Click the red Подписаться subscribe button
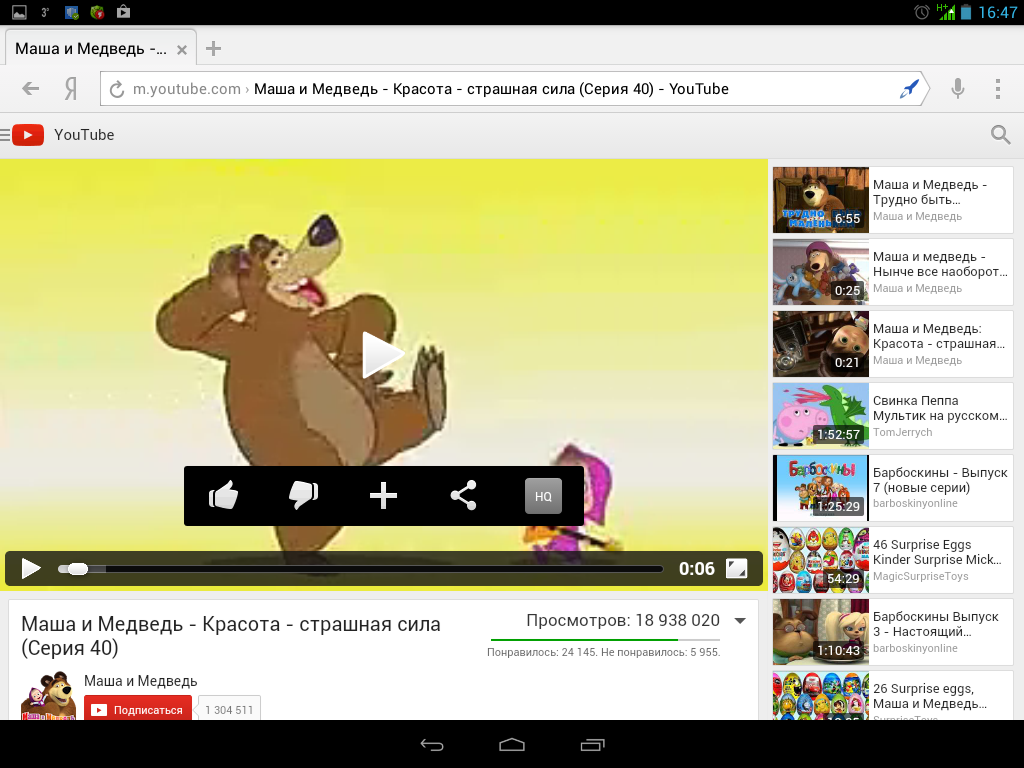1024x768 pixels. point(138,710)
